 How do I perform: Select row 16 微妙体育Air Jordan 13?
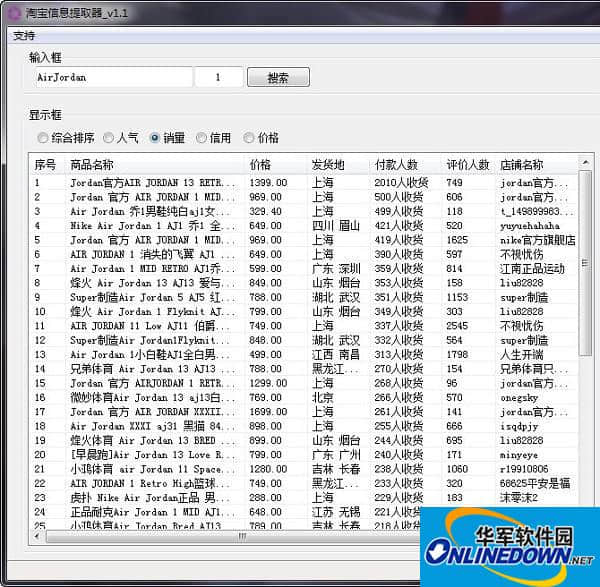(x=304, y=398)
